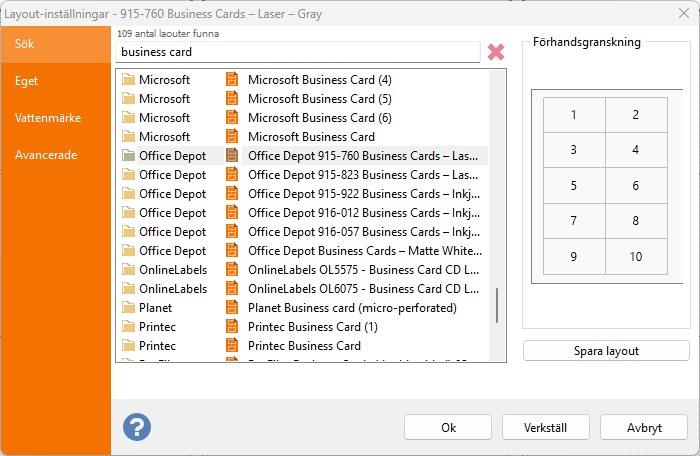Click the Planet vendor name
This screenshot has width=700, height=456.
(155, 307)
